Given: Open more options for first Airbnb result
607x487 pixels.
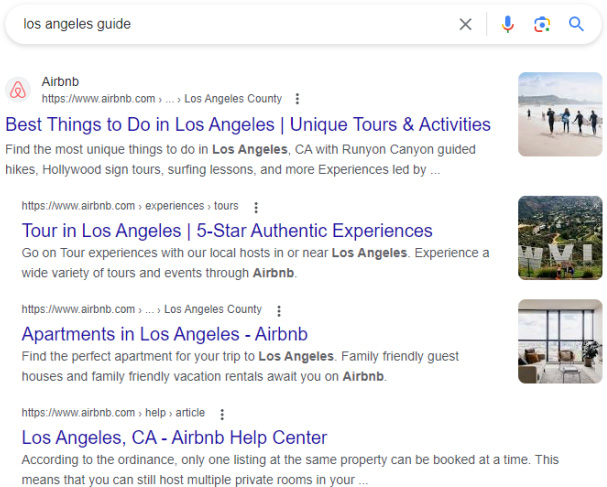Looking at the screenshot, I should coord(297,99).
